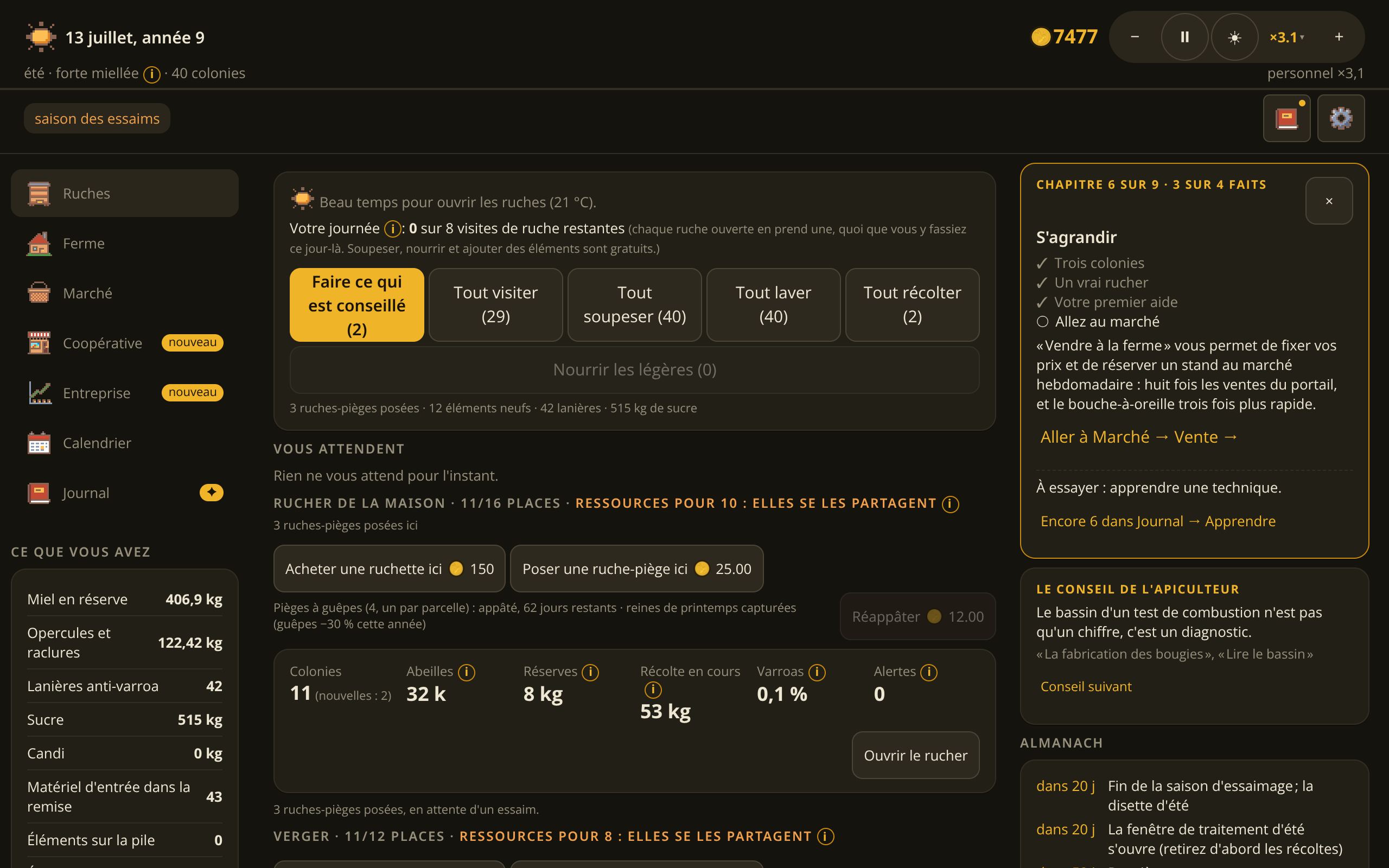Click Conseil suivant link
The width and height of the screenshot is (1389, 868).
pyautogui.click(x=1086, y=687)
